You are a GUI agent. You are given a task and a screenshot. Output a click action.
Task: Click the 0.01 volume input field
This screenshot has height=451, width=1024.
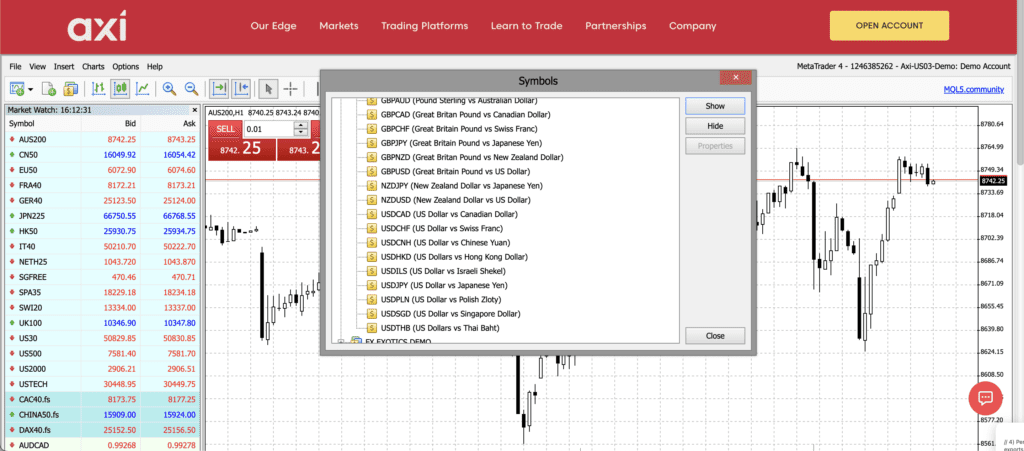point(268,129)
